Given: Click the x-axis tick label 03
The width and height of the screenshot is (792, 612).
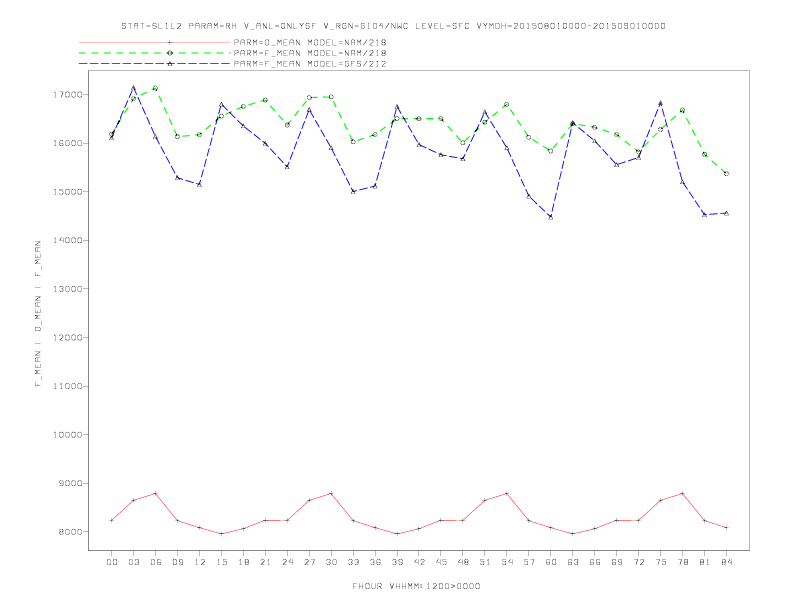Looking at the screenshot, I should (x=133, y=562).
